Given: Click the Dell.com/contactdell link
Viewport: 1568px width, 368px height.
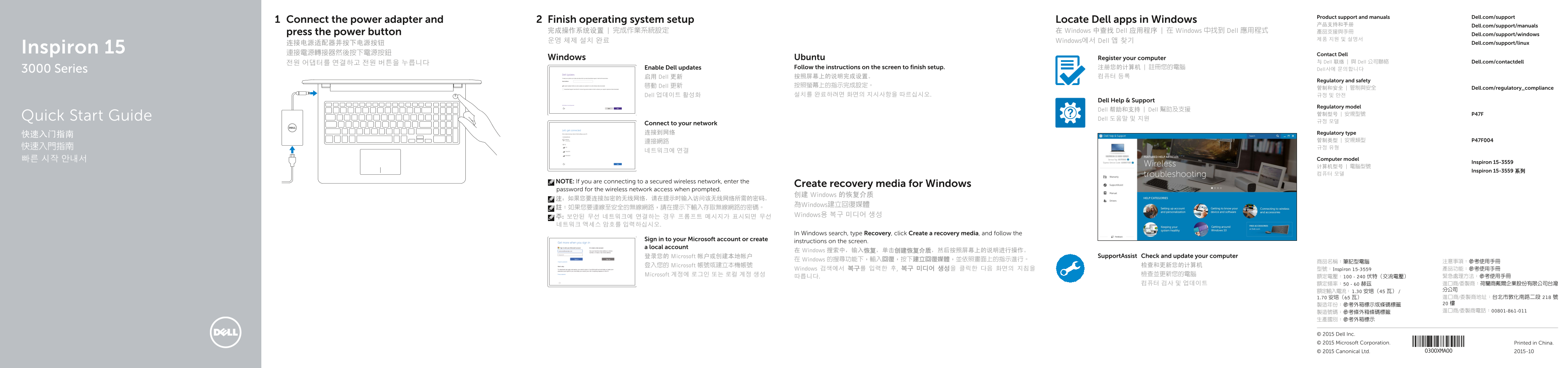Looking at the screenshot, I should tap(1497, 61).
